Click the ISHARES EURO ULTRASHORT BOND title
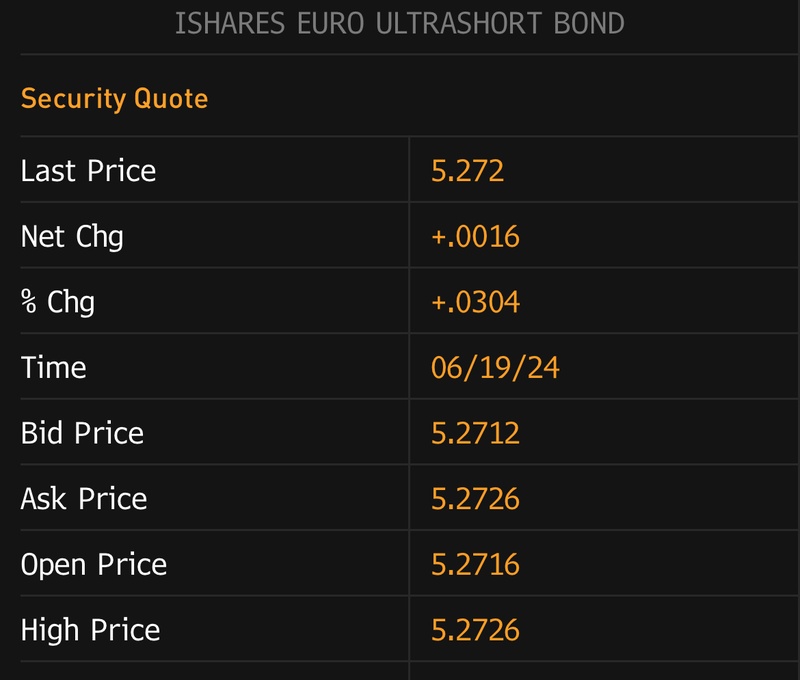 click(399, 23)
